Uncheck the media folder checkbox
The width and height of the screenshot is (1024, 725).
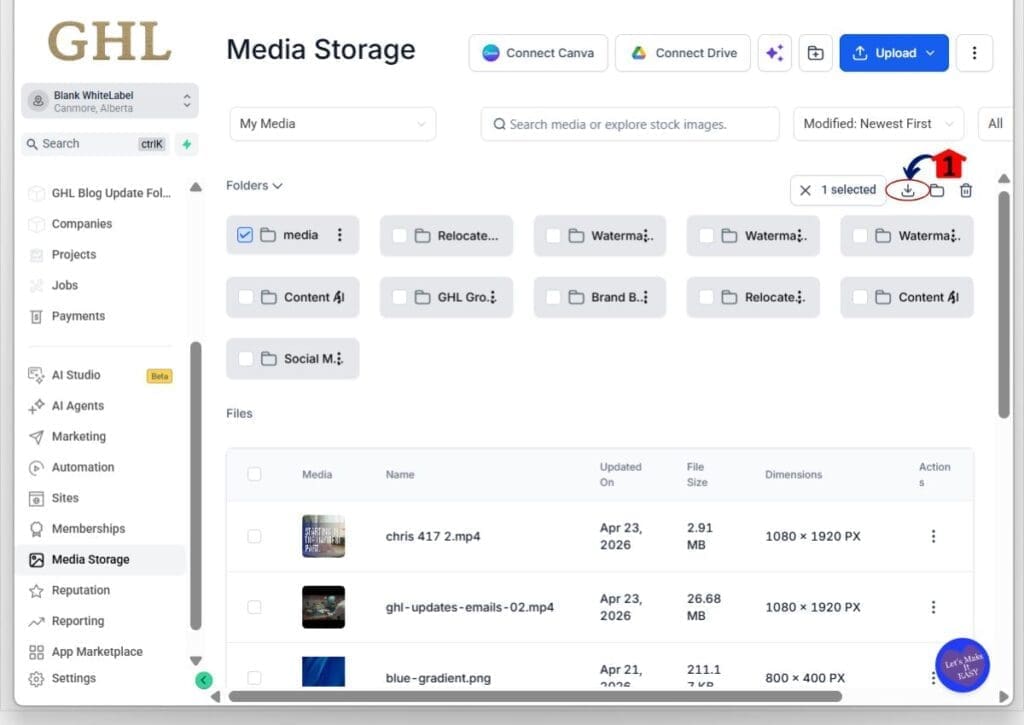(245, 234)
